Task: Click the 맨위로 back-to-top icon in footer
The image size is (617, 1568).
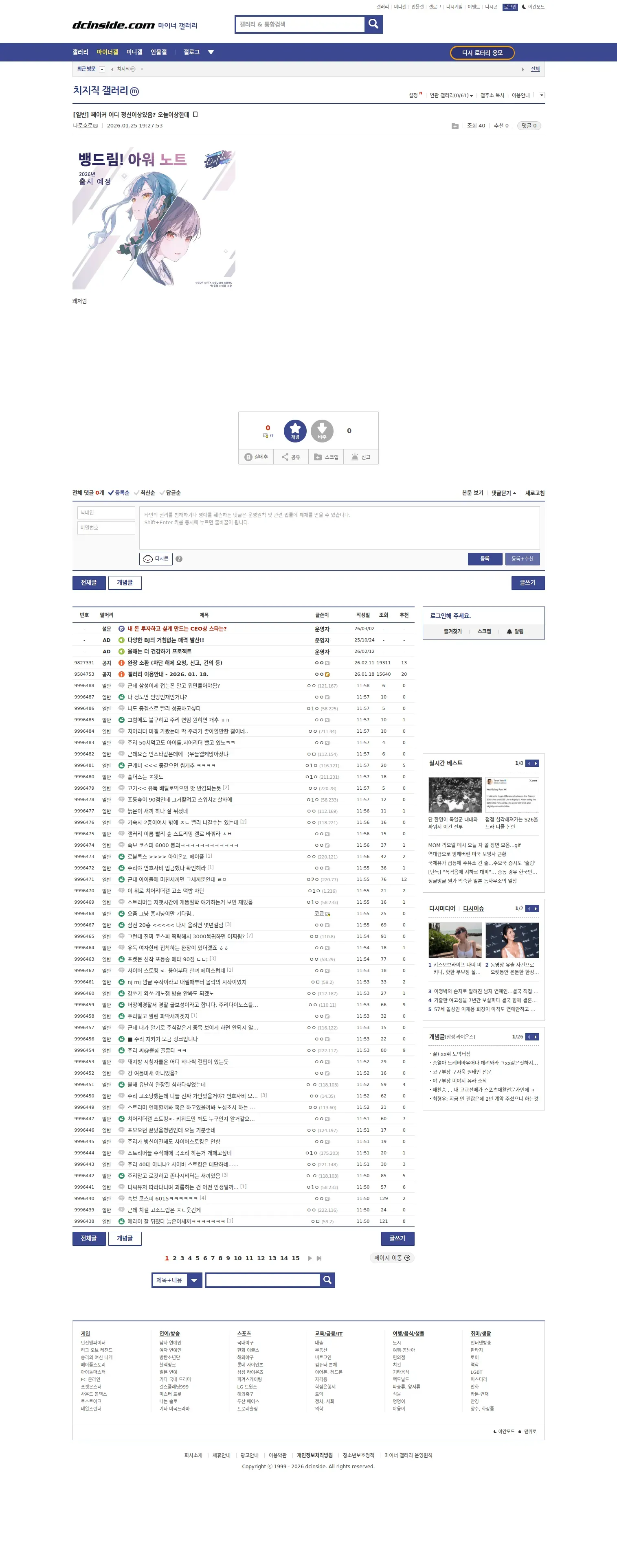Action: [x=527, y=1432]
